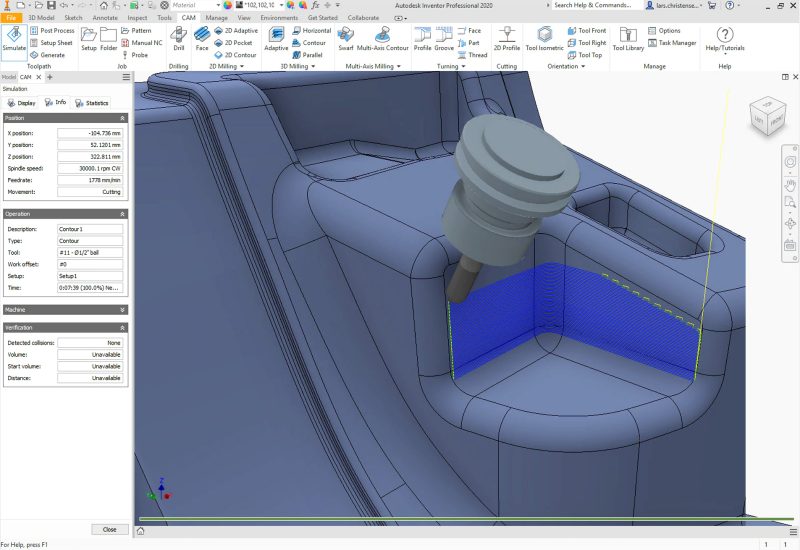Screen dimensions: 800x550
Task: Choose the 2D Profile cutting operation
Action: pyautogui.click(x=507, y=40)
